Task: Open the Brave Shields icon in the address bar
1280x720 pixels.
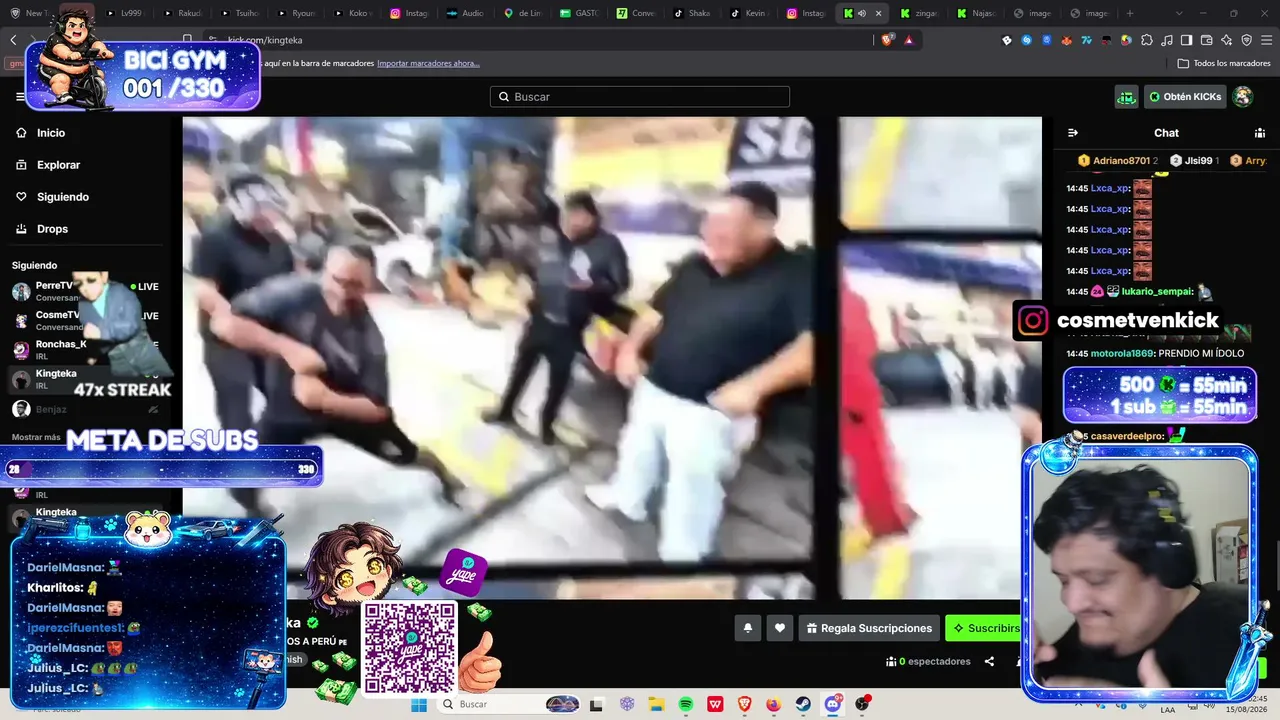Action: [886, 40]
